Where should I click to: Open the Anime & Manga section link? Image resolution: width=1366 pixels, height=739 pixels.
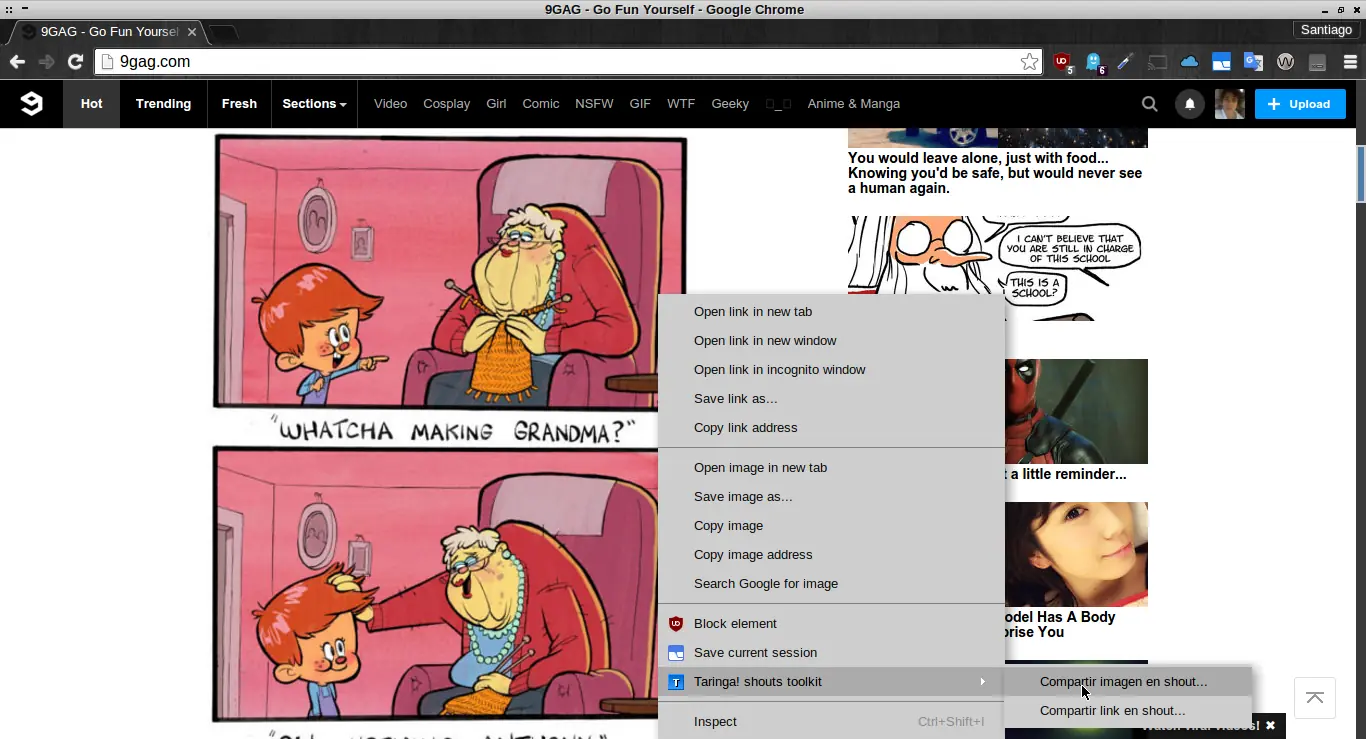[854, 104]
